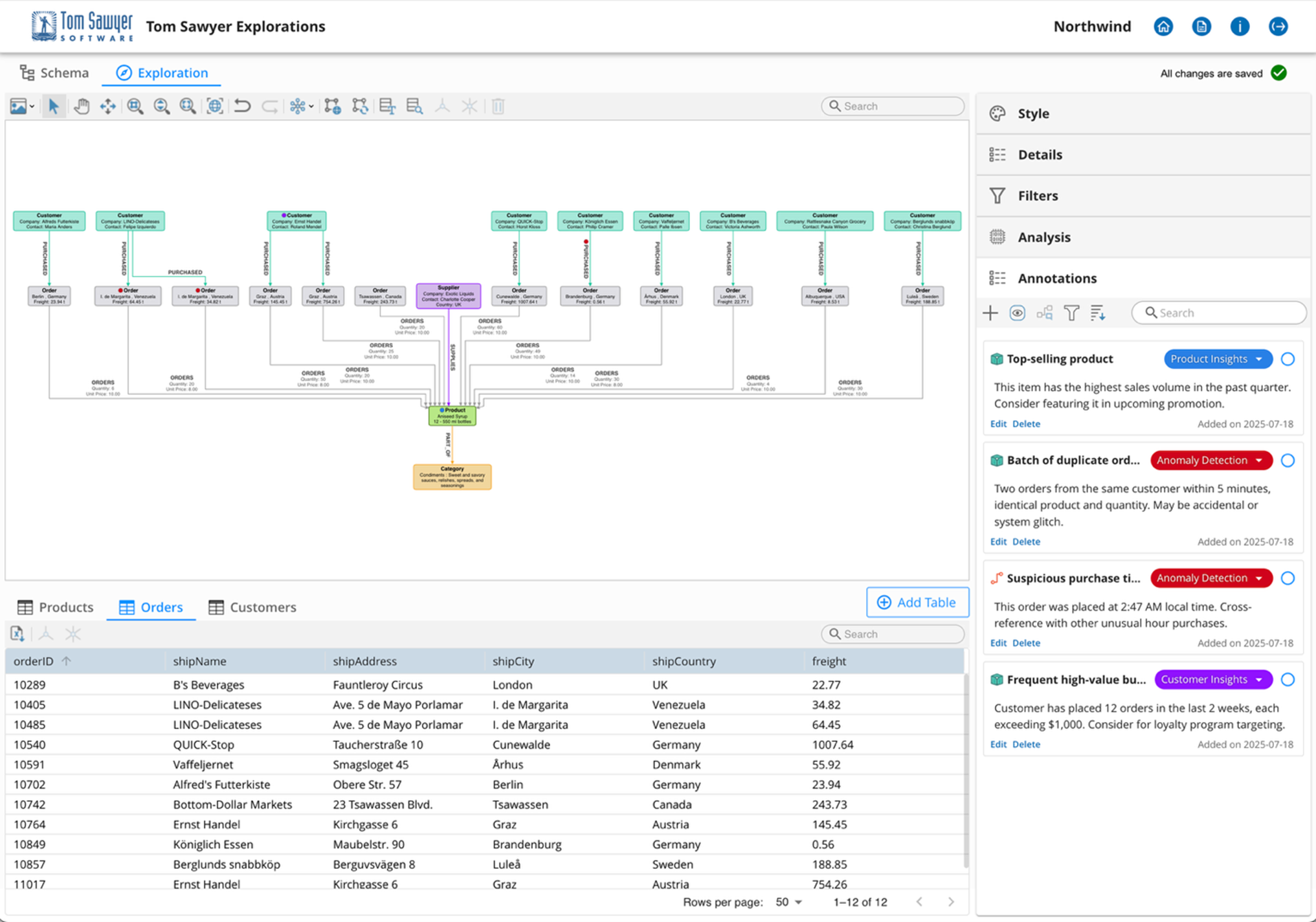This screenshot has height=922, width=1316.
Task: Go to next table page
Action: pyautogui.click(x=951, y=902)
